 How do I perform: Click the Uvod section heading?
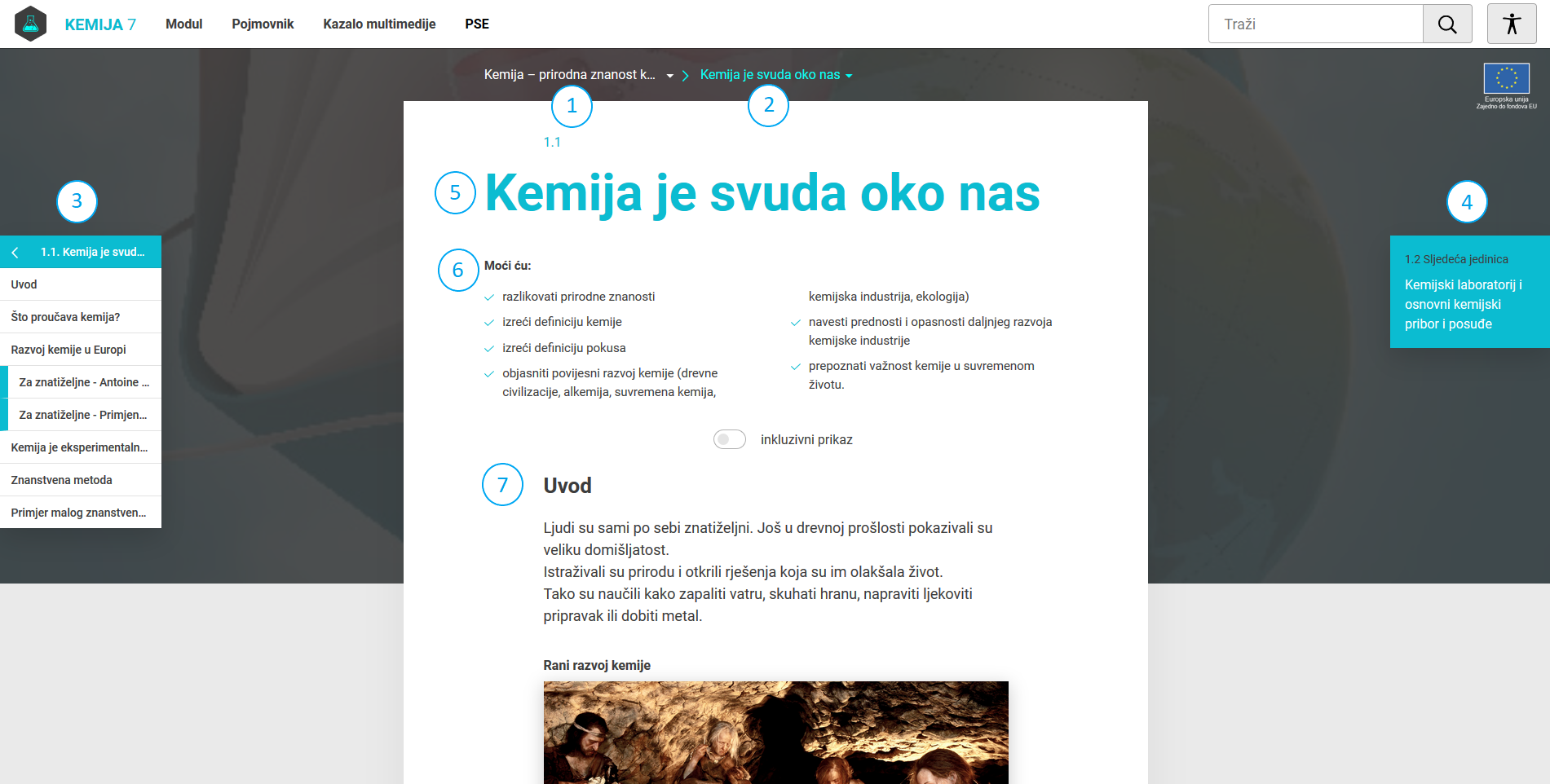coord(567,486)
